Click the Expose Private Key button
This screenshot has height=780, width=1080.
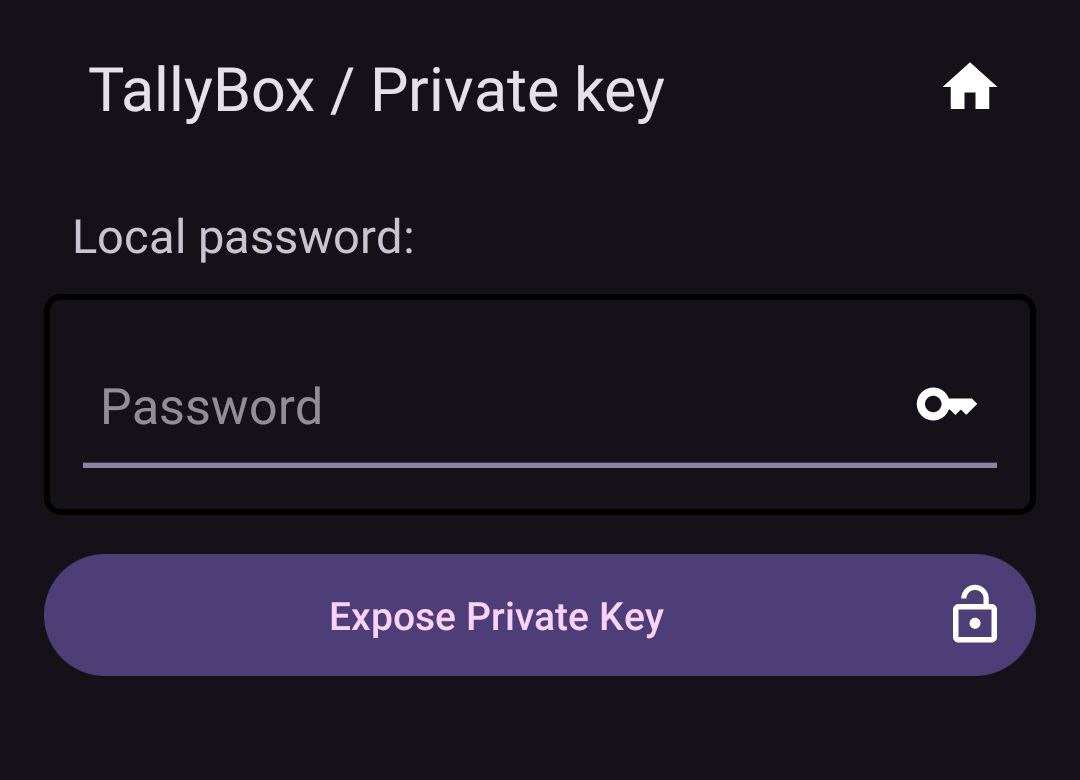click(540, 615)
